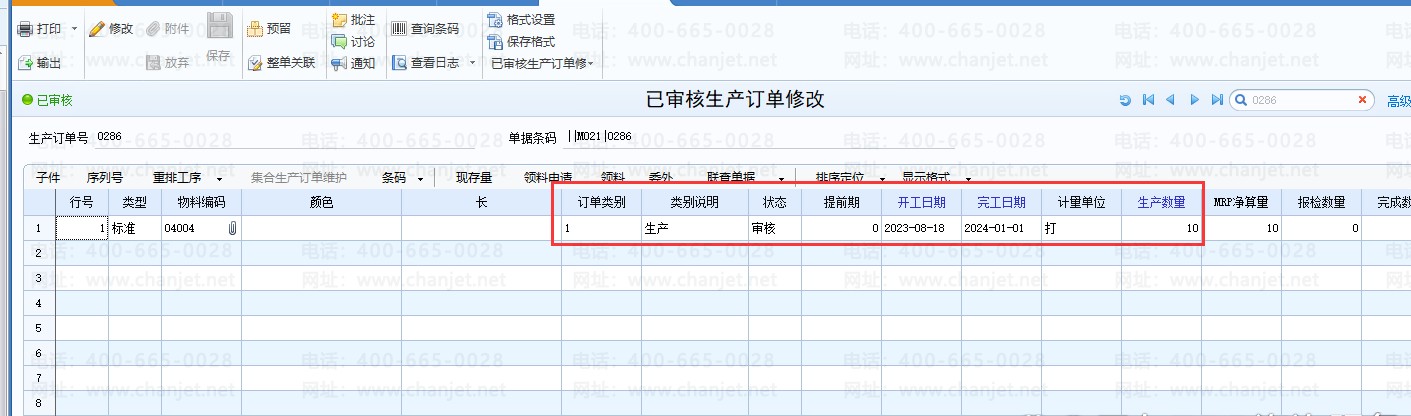This screenshot has height=416, width=1411.
Task: Click the 附件 paperclip toolbar icon
Action: [x=153, y=29]
